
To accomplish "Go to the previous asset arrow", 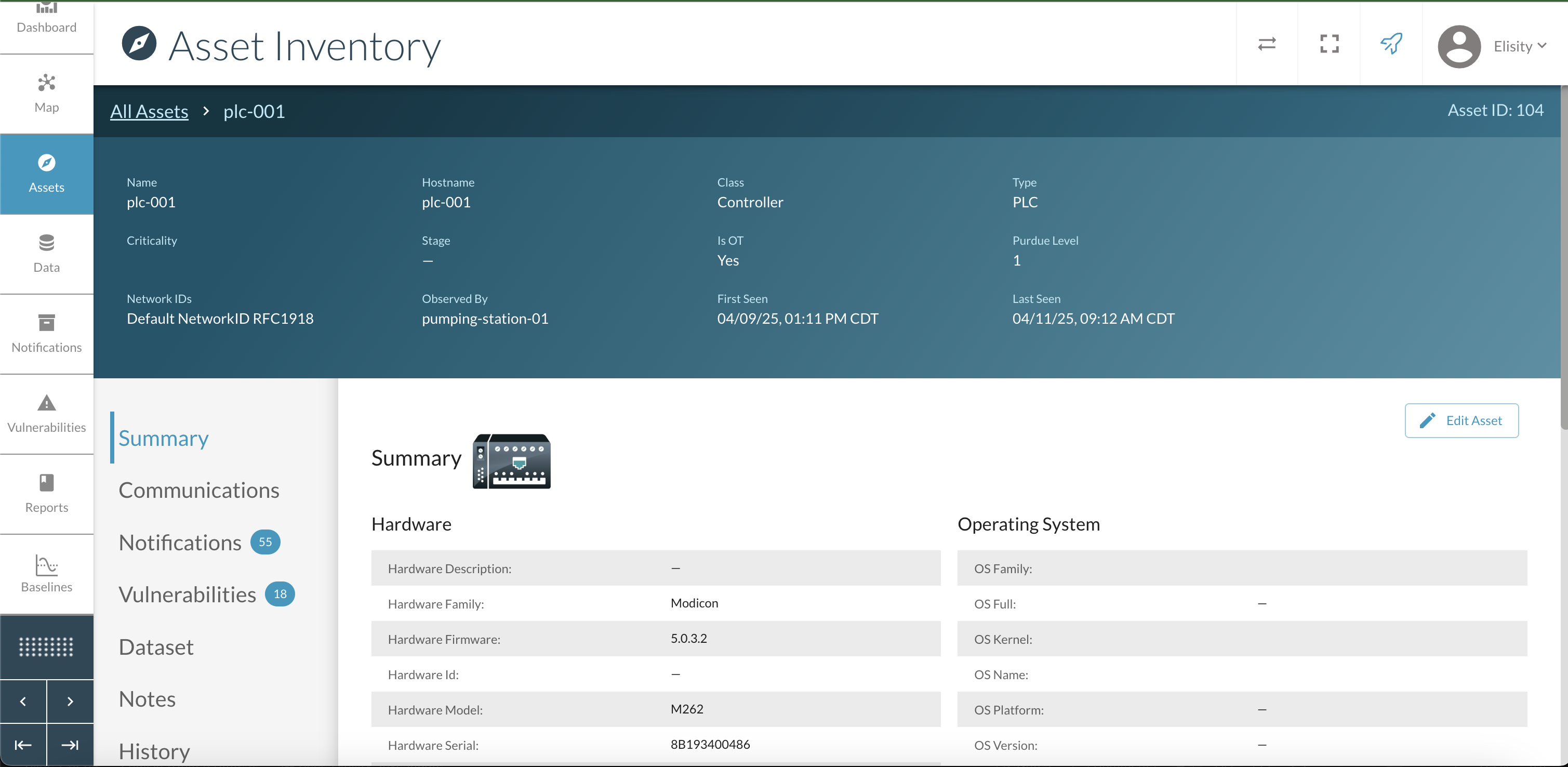I will click(23, 701).
